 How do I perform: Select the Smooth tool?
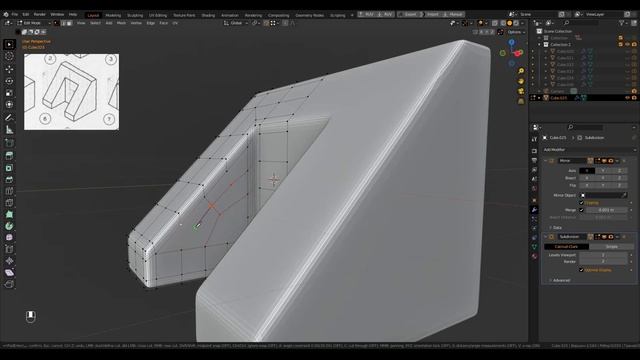pos(9,238)
